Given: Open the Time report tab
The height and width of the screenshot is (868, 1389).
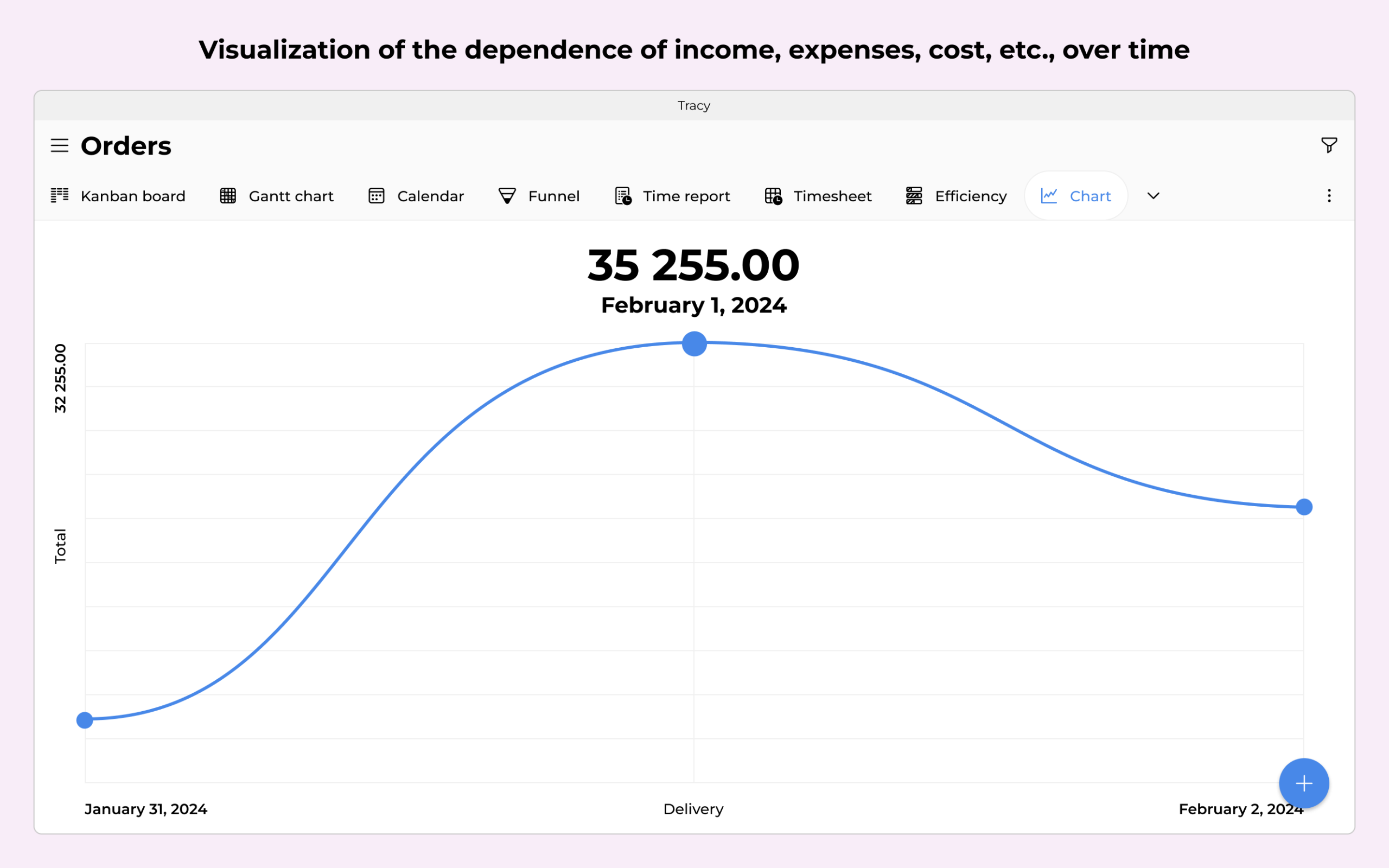Looking at the screenshot, I should point(672,196).
